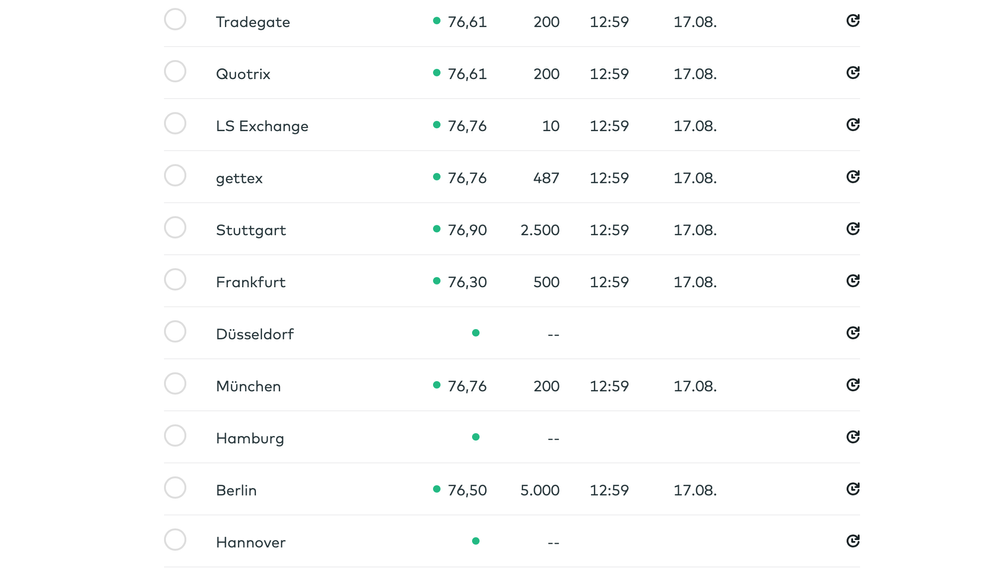Refresh the Tradegate quote
Viewport: 999px width, 568px height.
[853, 21]
